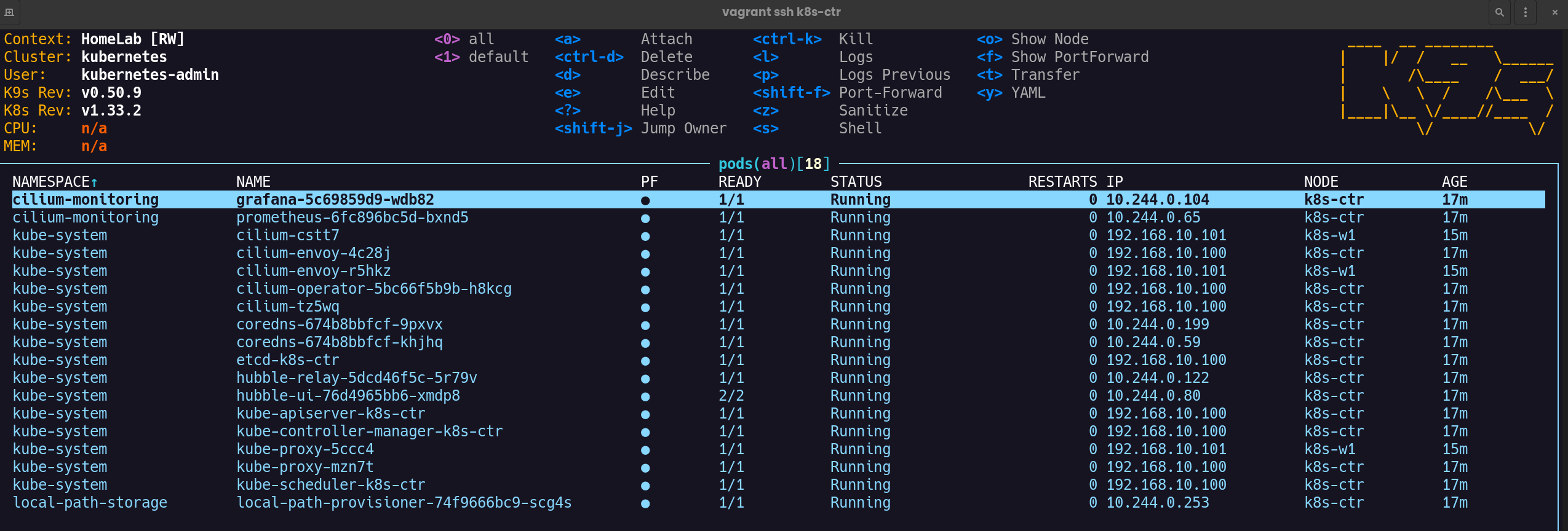Click the Port-Forward shortcut hint
This screenshot has width=1568, height=531.
coord(848,93)
